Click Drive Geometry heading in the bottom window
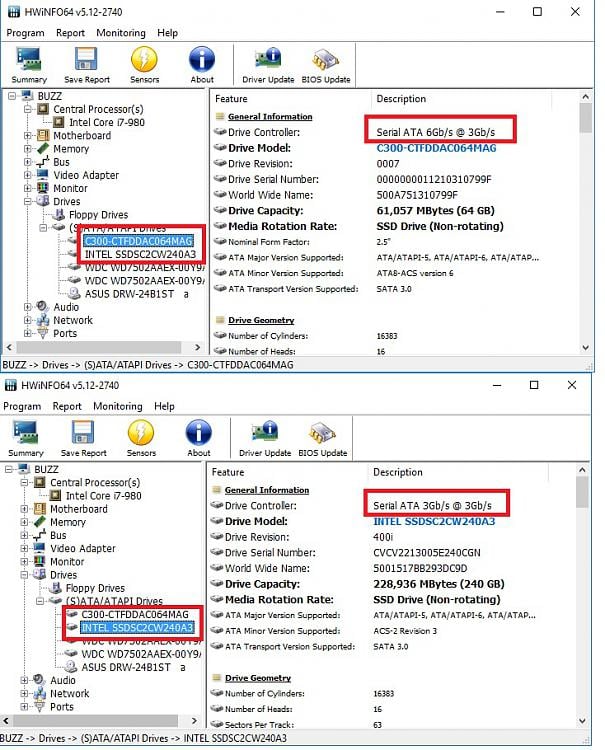The width and height of the screenshot is (605, 750). pos(258,678)
